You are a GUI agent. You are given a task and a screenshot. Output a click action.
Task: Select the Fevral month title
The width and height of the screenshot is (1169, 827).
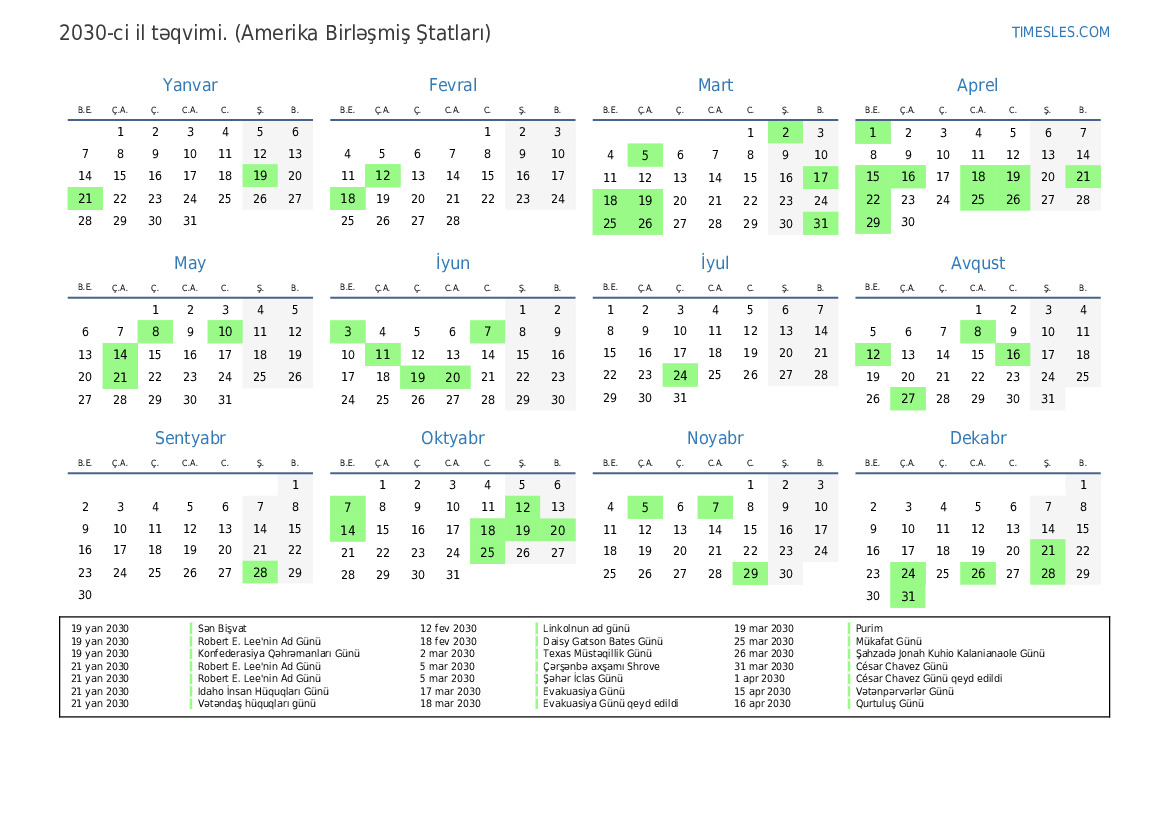[452, 85]
